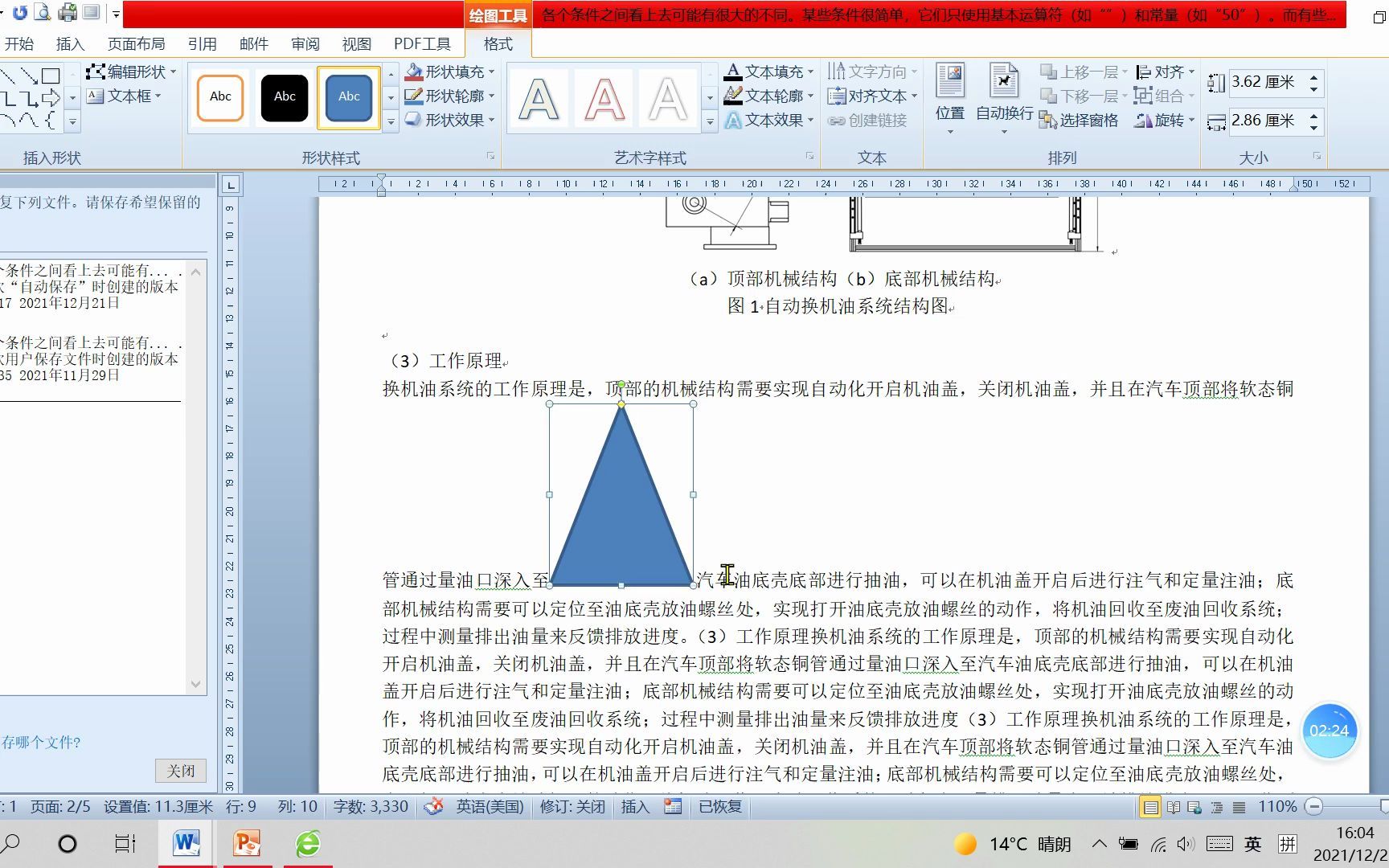Click the language indicator 英语(美国)
The image size is (1389, 868).
[x=490, y=806]
